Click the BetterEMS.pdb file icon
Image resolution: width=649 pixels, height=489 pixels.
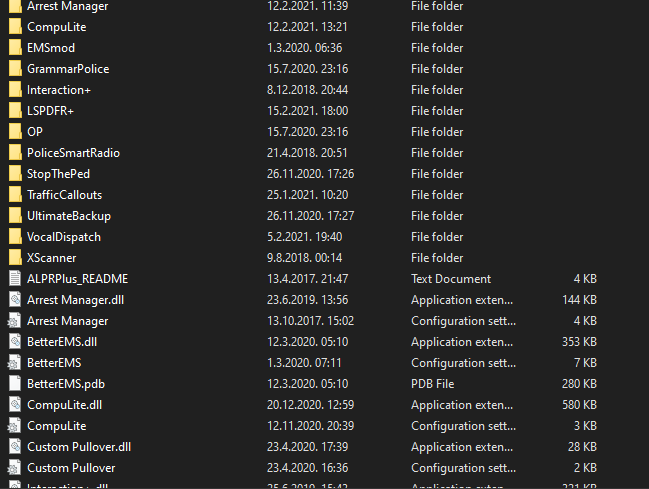coord(14,384)
